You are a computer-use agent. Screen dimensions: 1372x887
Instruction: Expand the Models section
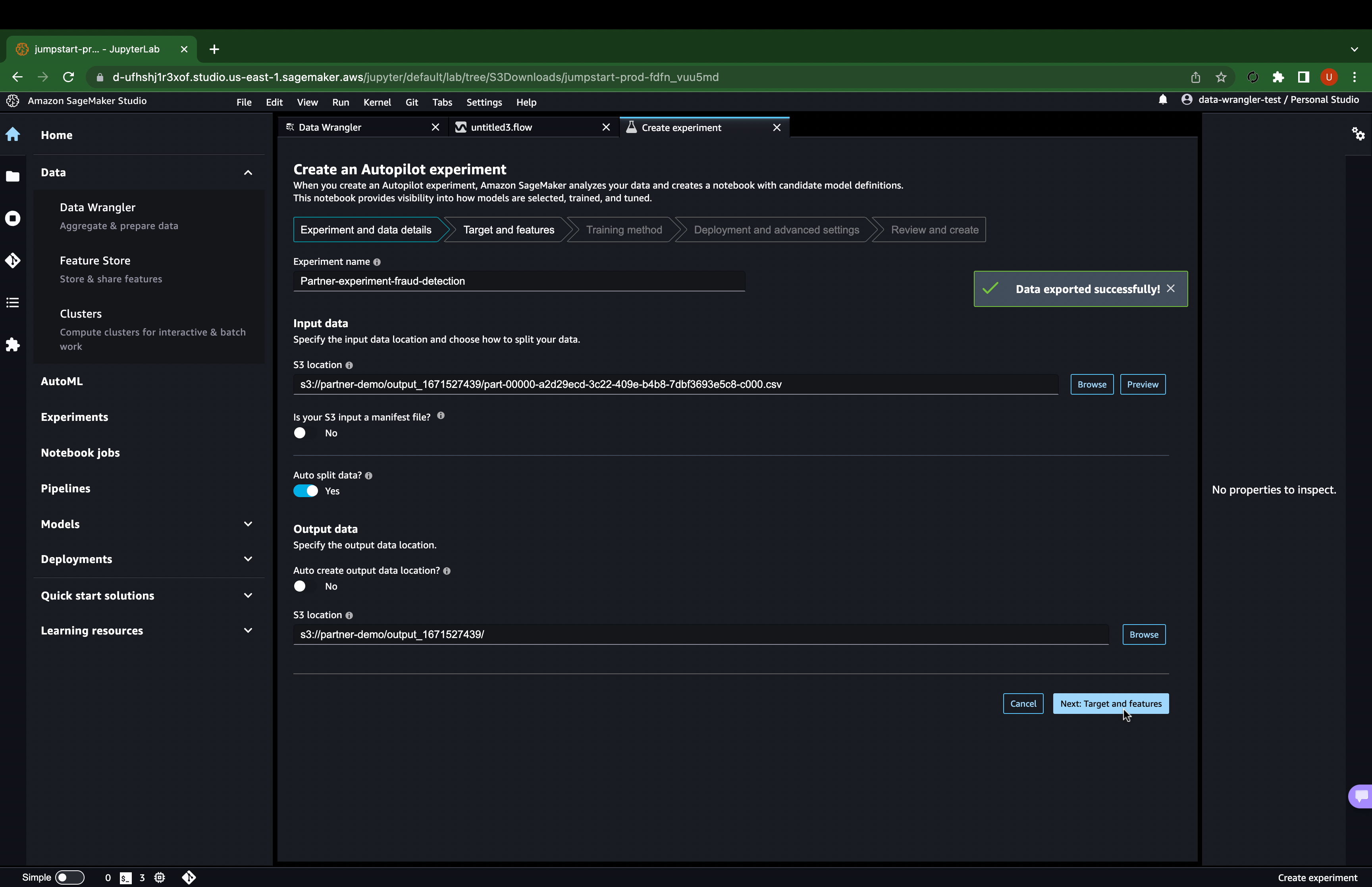(248, 524)
